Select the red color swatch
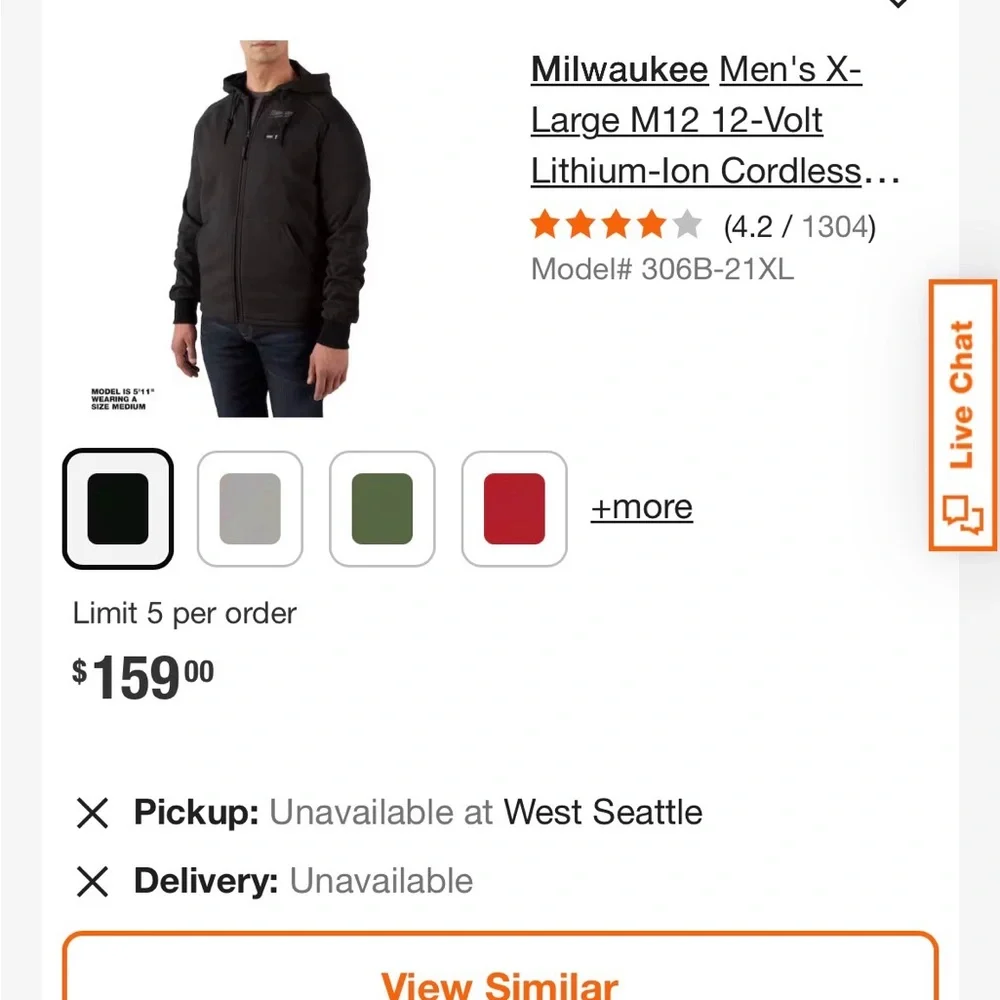 [513, 508]
